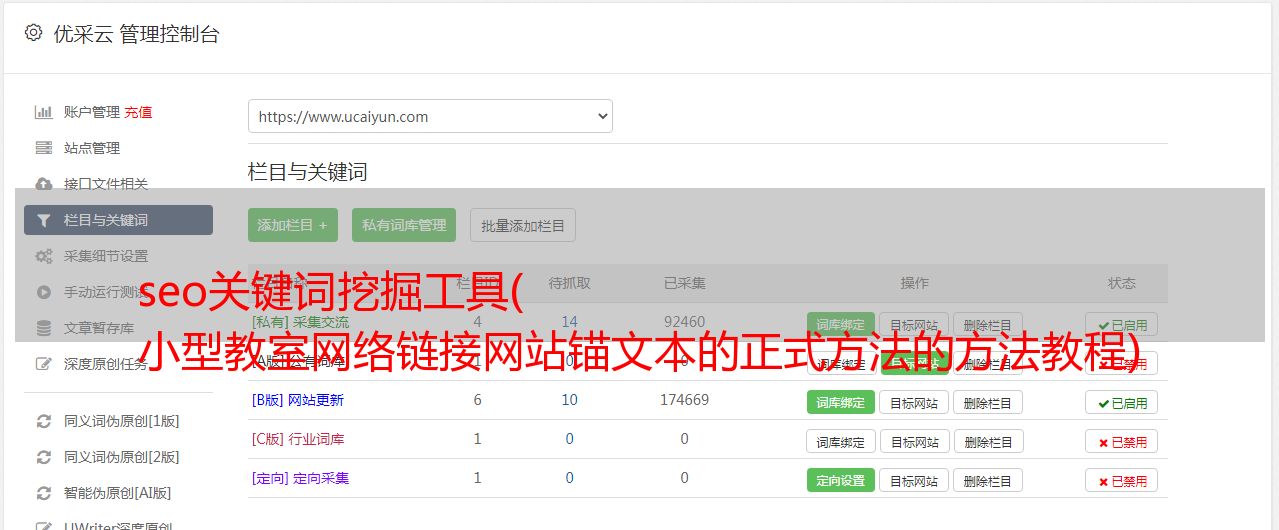1279x530 pixels.
Task: Click the bar chart icon next to 账户管理
Action: tap(43, 112)
